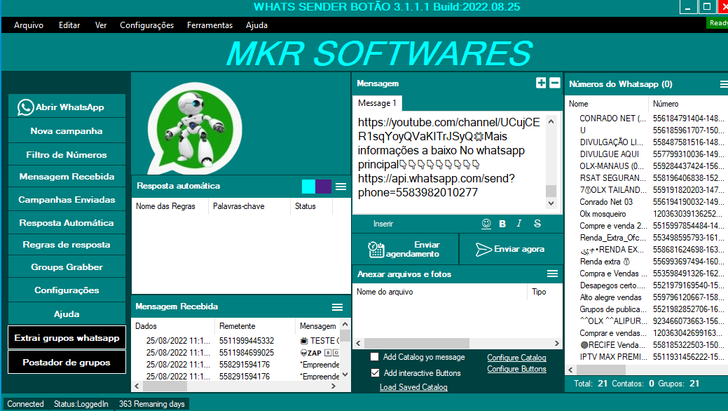This screenshot has width=728, height=411.
Task: Apply strikethrough formatting to message
Action: (537, 224)
